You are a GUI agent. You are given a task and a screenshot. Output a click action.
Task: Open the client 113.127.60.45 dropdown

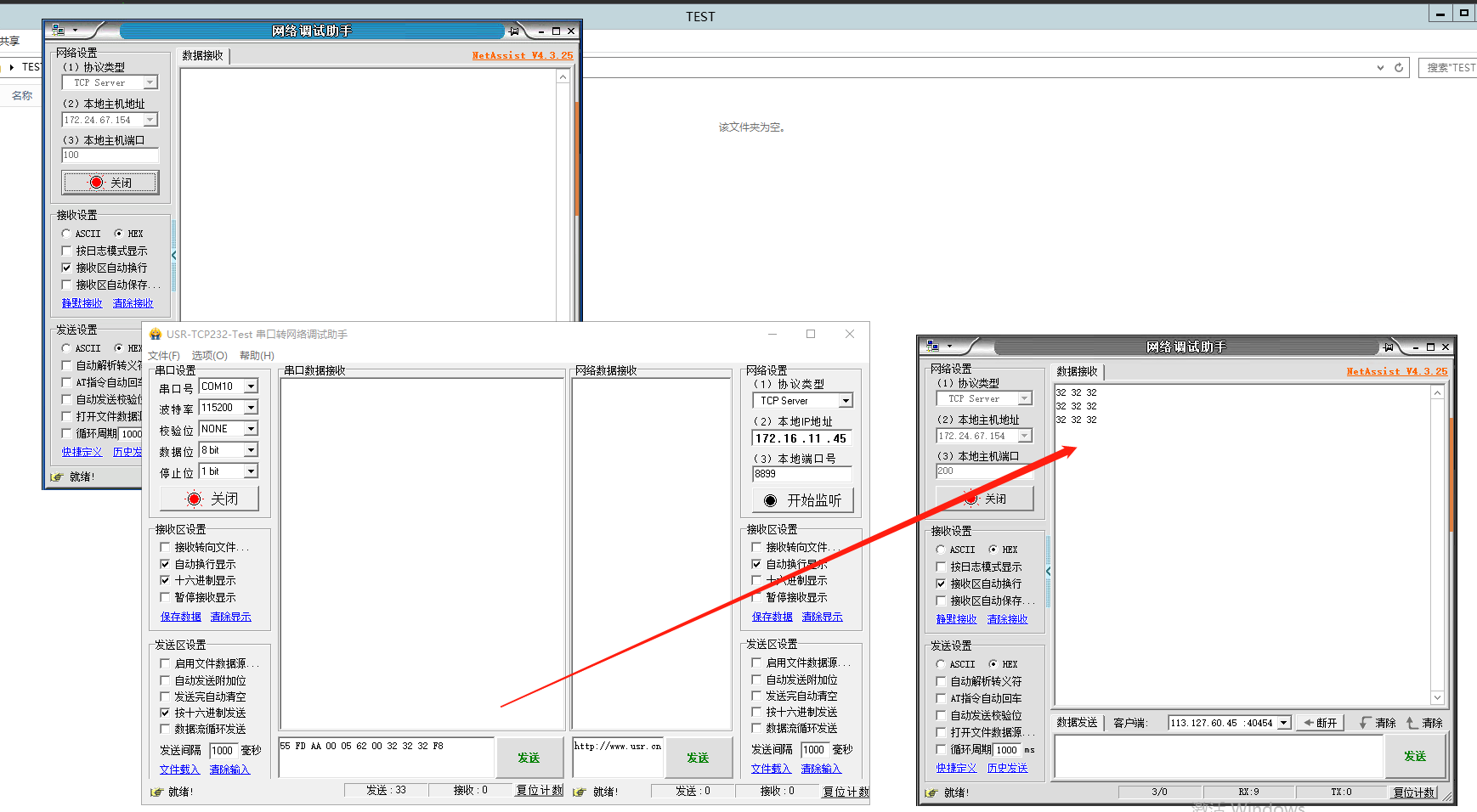(x=1284, y=723)
